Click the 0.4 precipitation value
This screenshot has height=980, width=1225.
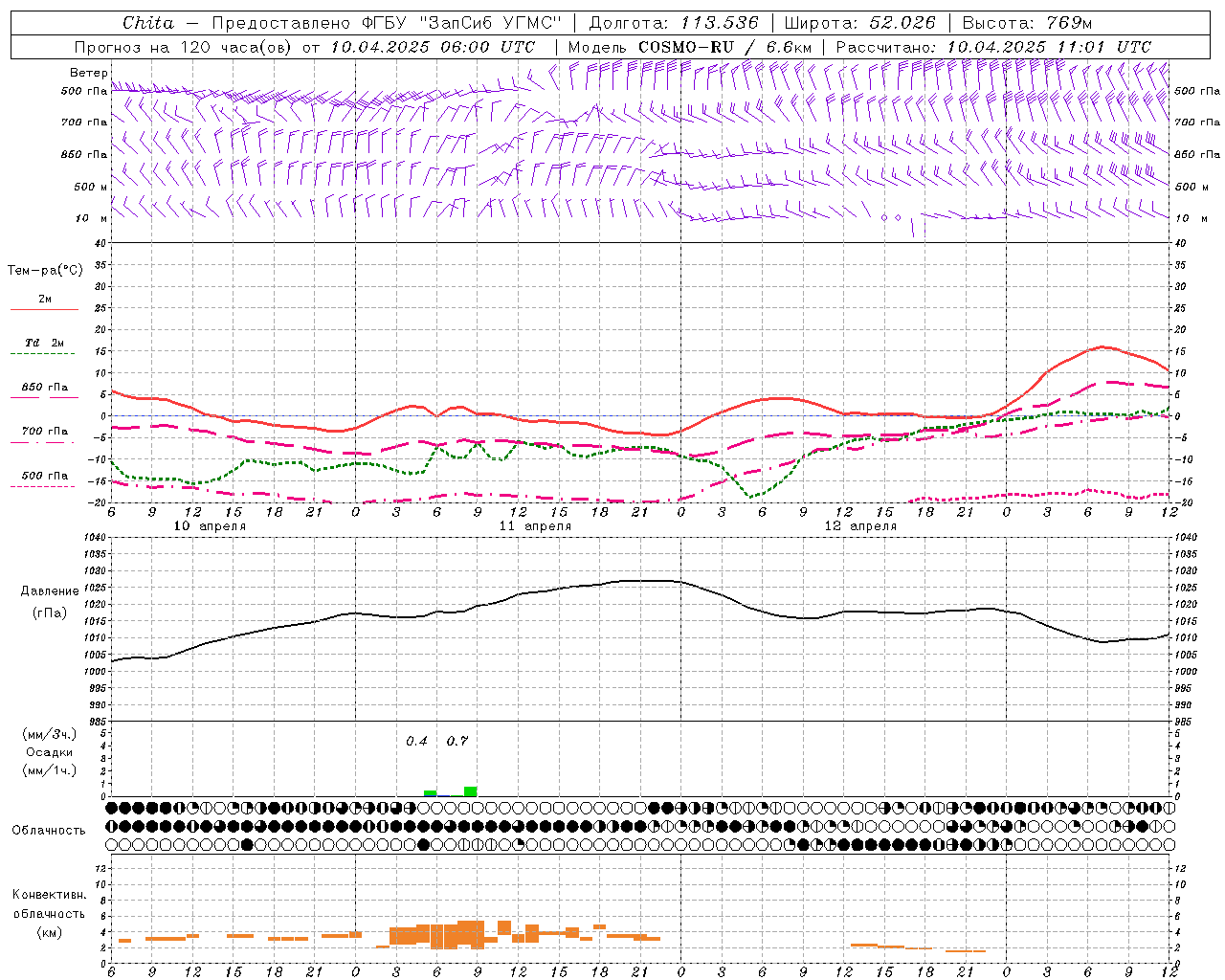416,741
